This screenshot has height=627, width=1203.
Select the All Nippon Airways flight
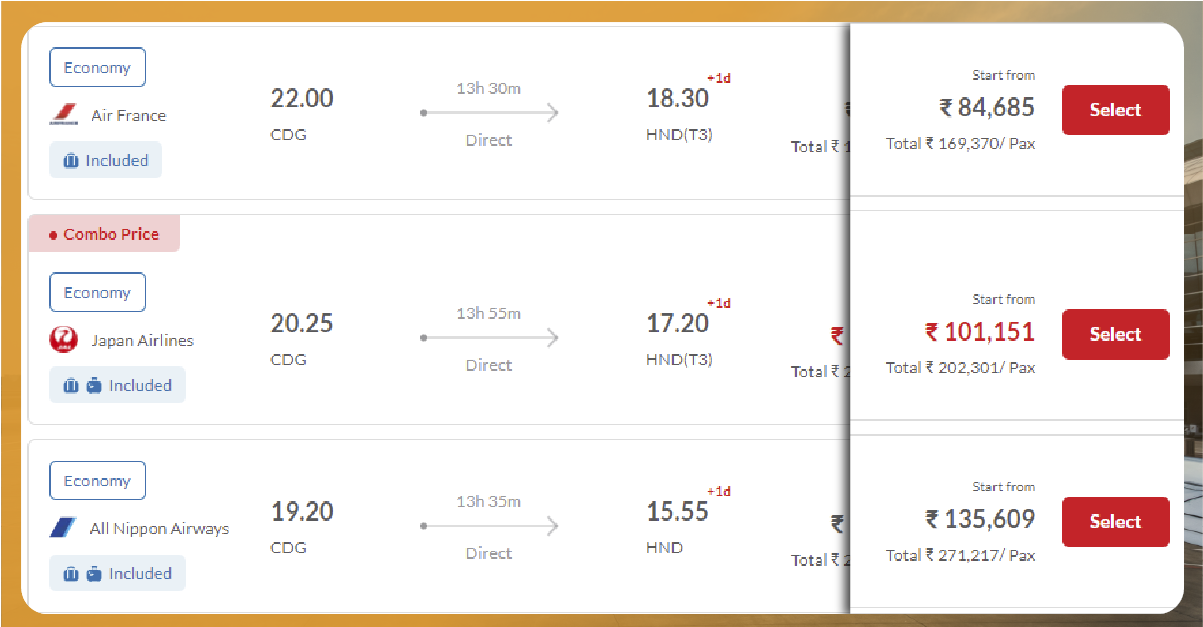tap(1115, 521)
